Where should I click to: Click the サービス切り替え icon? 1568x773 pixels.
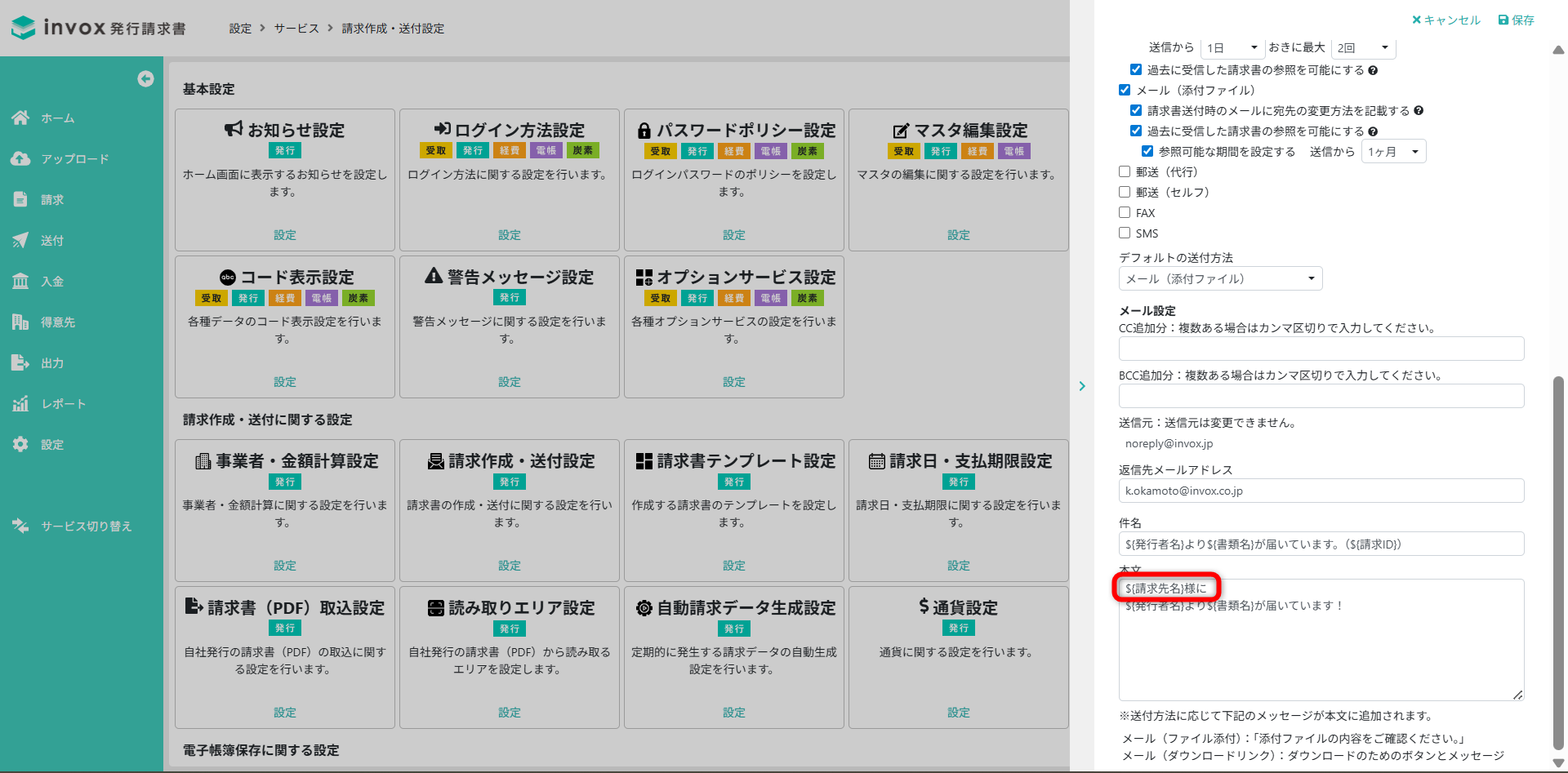[x=20, y=526]
